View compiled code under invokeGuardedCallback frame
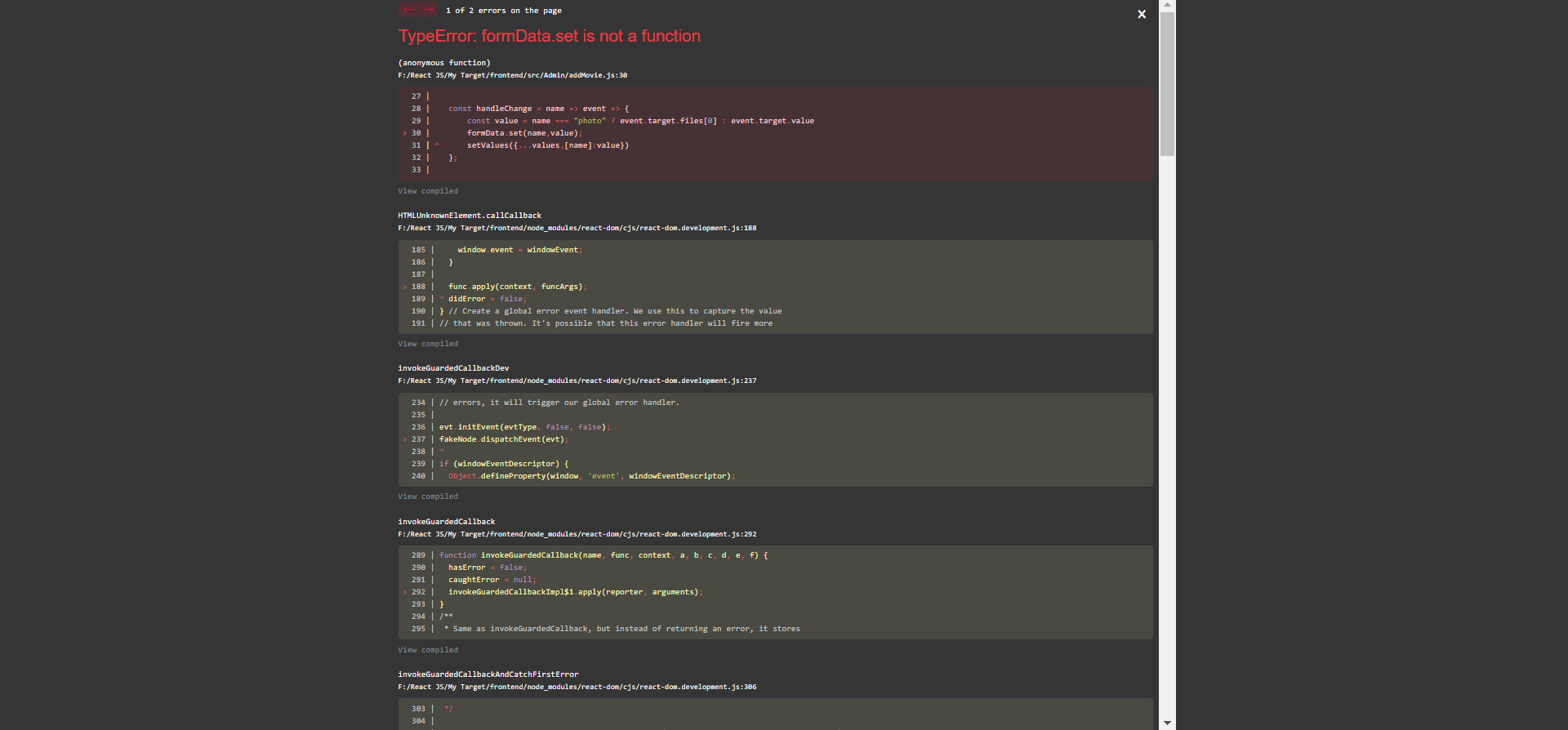 coord(428,650)
